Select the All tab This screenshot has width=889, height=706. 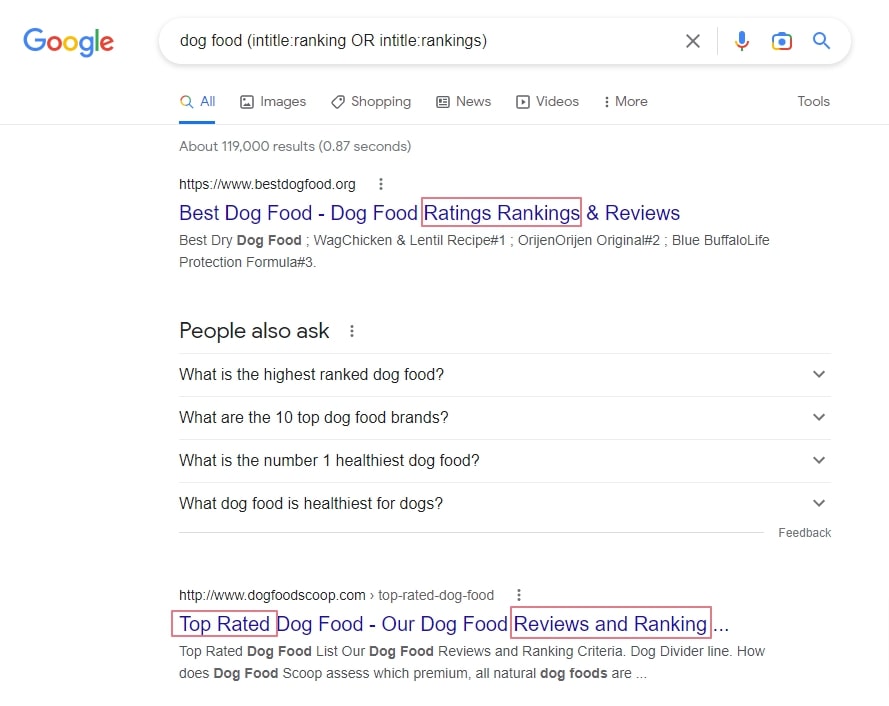click(197, 102)
